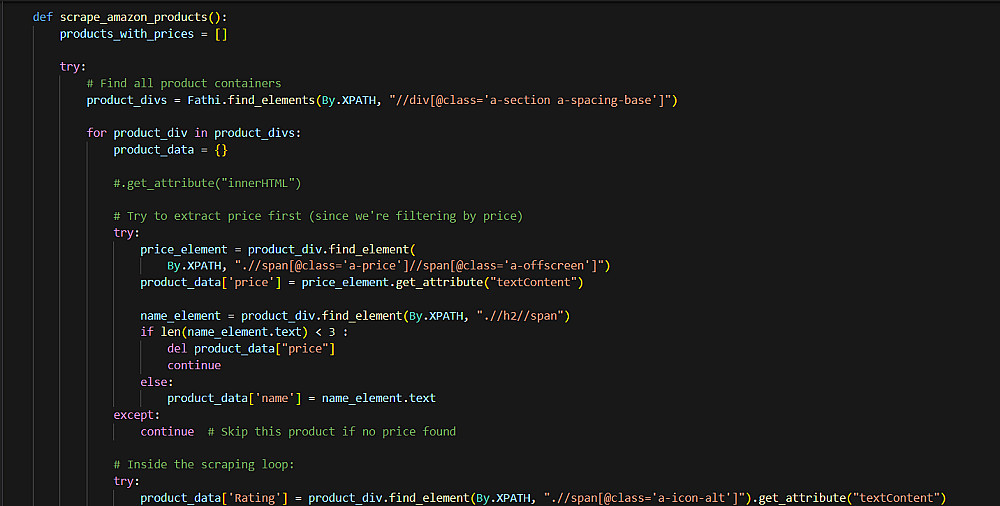Click the 'if len(name_element.text) < 3' line
Screen dimensions: 1000x506
point(244,332)
